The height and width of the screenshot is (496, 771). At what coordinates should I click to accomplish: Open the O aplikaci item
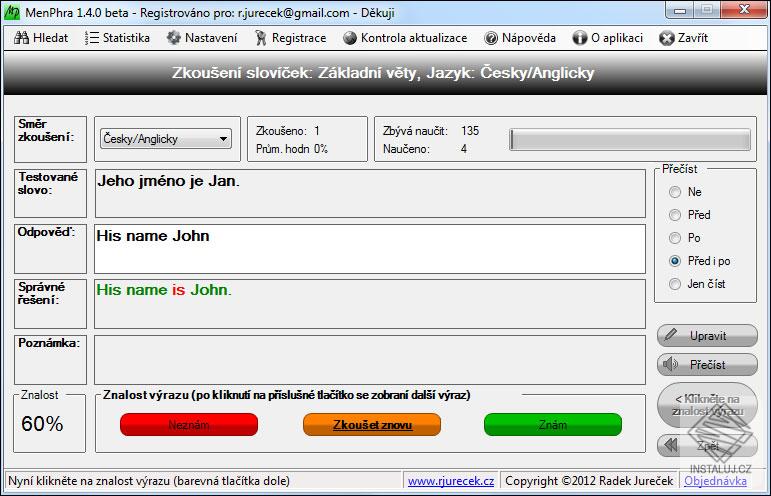coord(608,38)
